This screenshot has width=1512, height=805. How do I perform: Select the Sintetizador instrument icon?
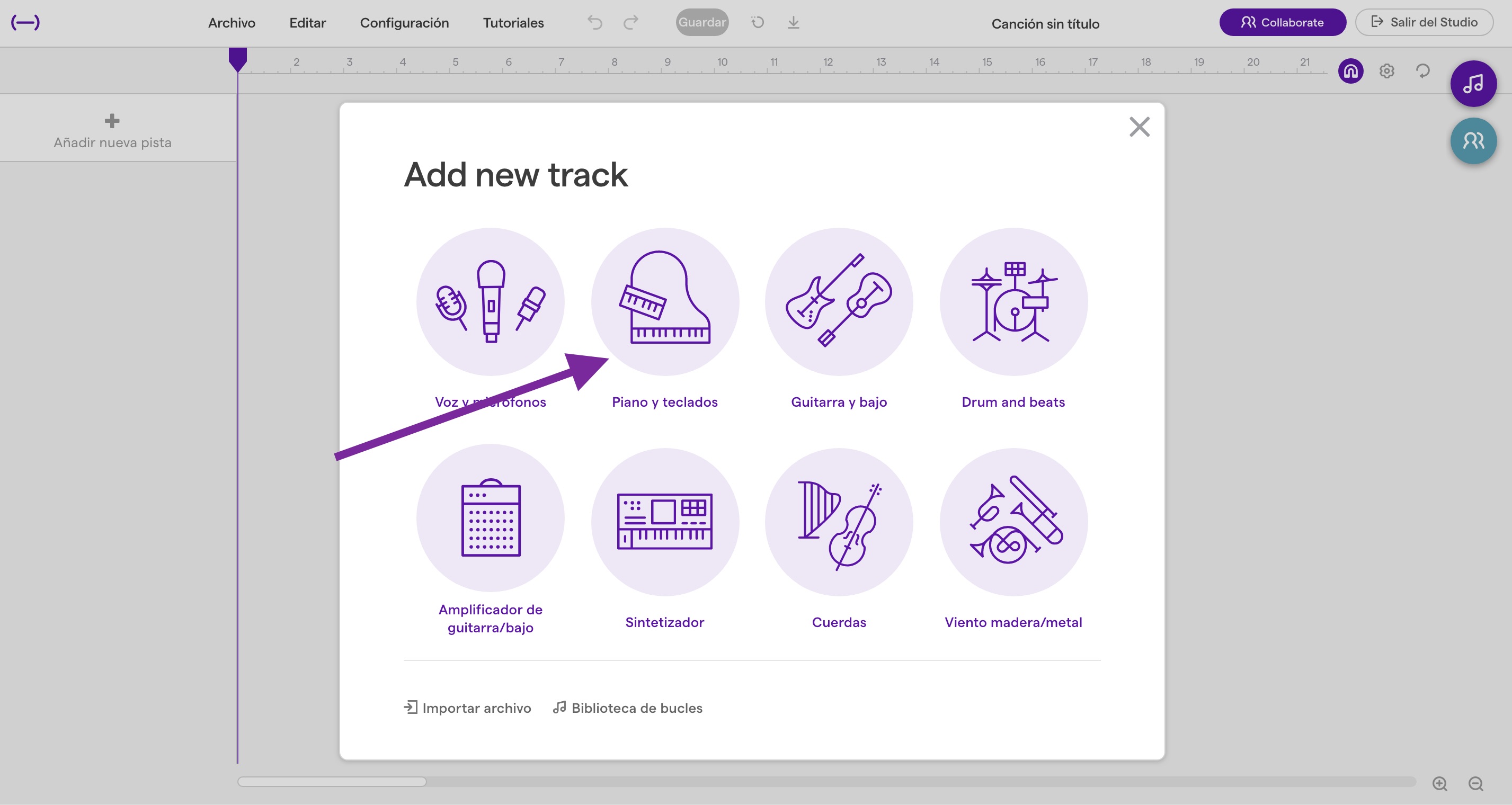[664, 522]
